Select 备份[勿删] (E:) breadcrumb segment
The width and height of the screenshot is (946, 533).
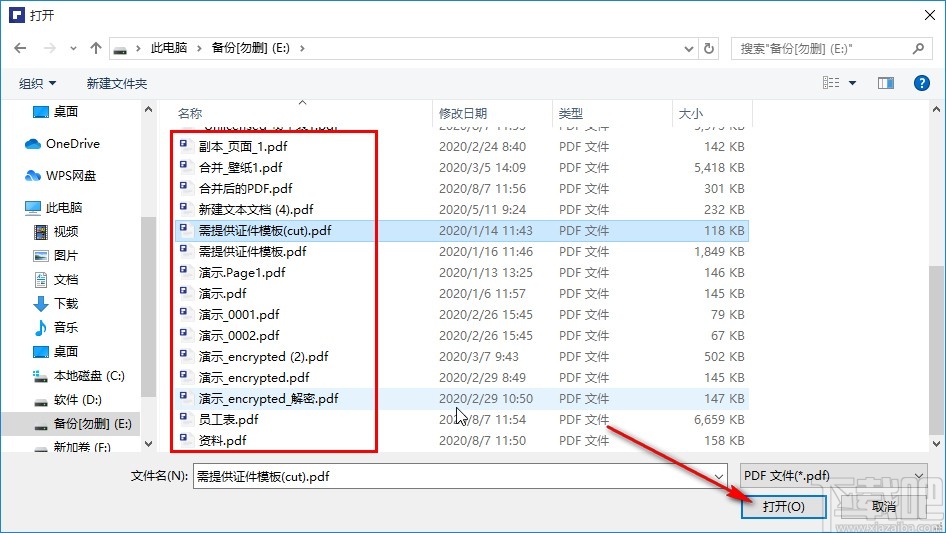[250, 48]
